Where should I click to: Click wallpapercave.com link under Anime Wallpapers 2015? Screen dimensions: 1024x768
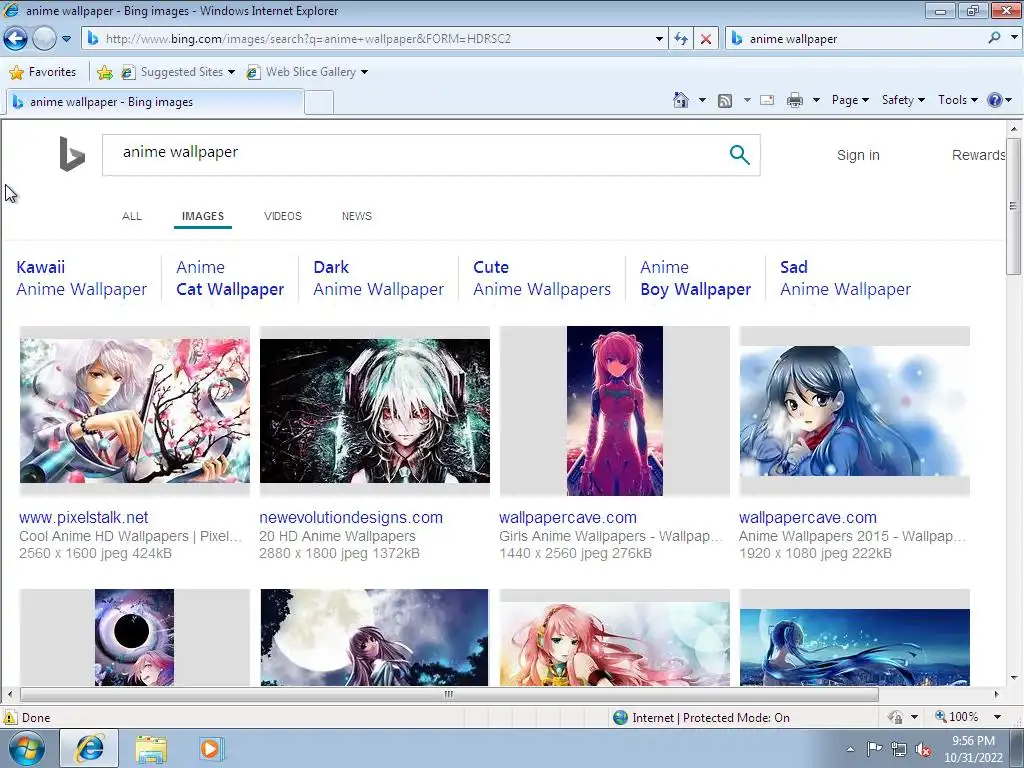tap(807, 517)
